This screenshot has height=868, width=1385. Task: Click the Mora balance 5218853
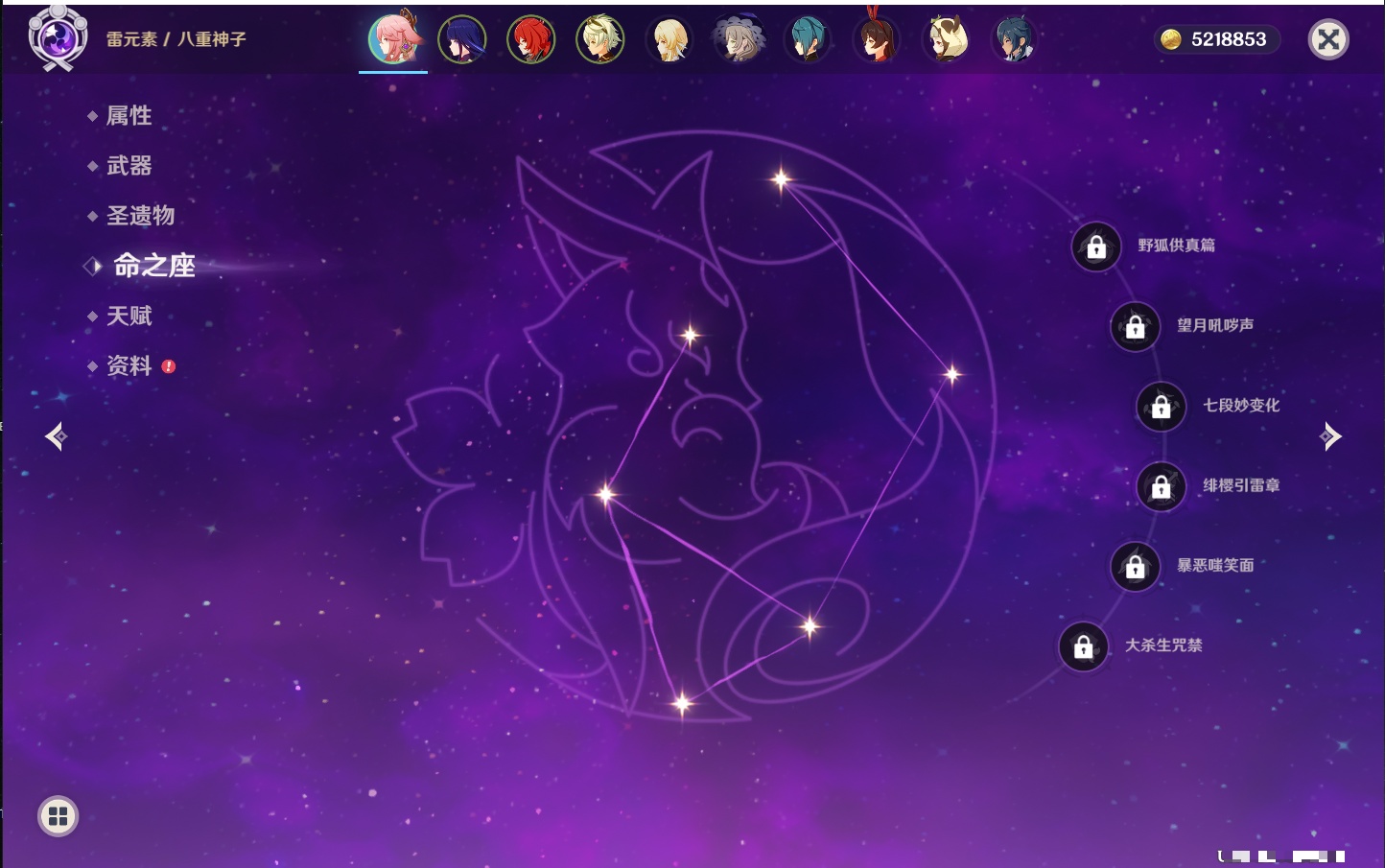1216,39
